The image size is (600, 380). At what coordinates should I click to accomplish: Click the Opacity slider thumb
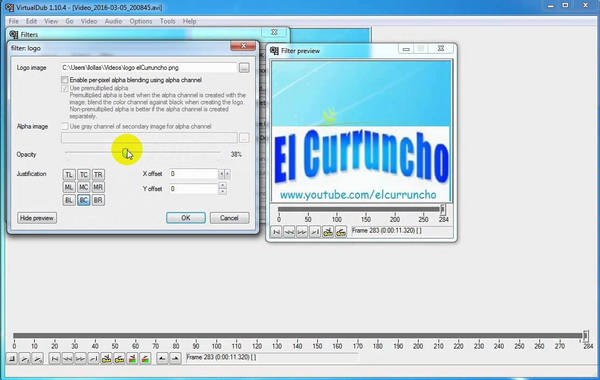click(x=126, y=153)
